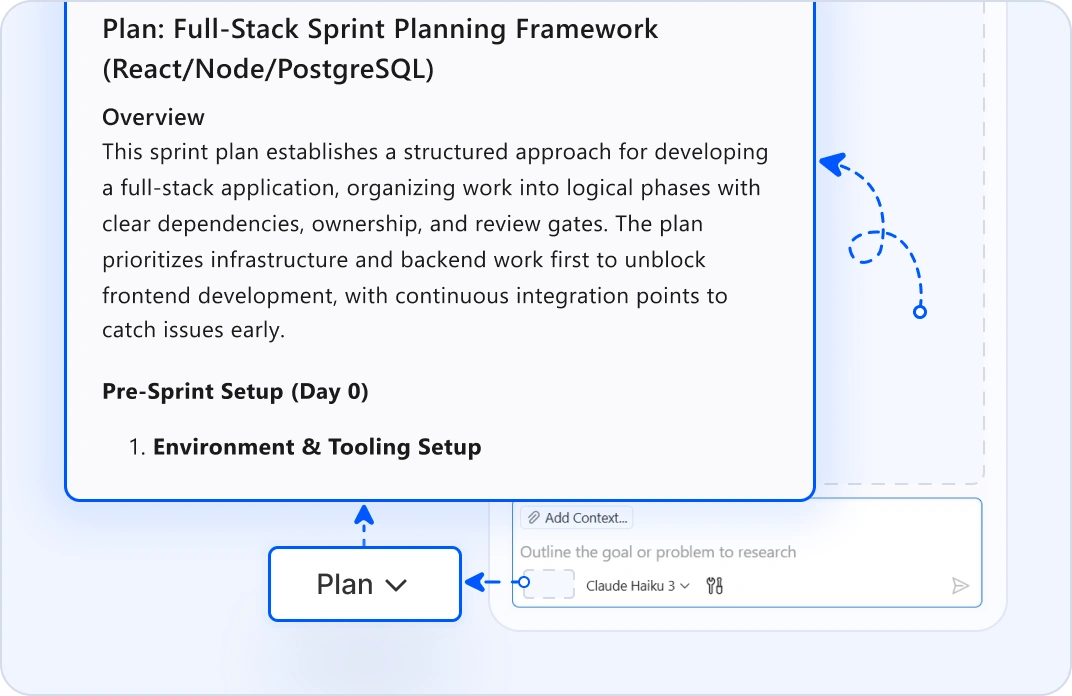This screenshot has width=1072, height=696.
Task: Click the empty dashed placeholder box
Action: (x=549, y=584)
